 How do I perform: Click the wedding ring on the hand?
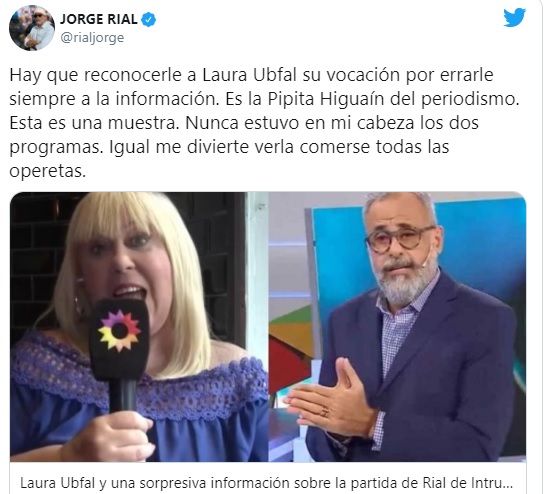coord(324,412)
